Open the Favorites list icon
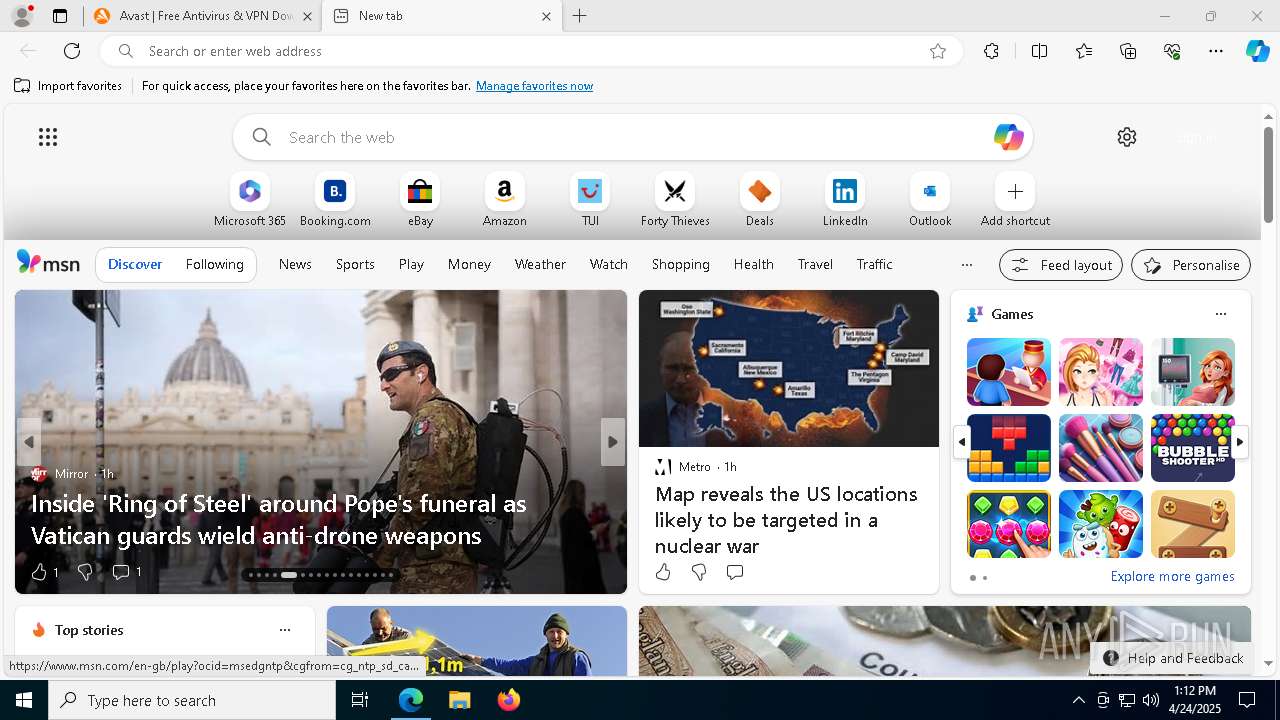This screenshot has height=720, width=1280. coord(1084,51)
